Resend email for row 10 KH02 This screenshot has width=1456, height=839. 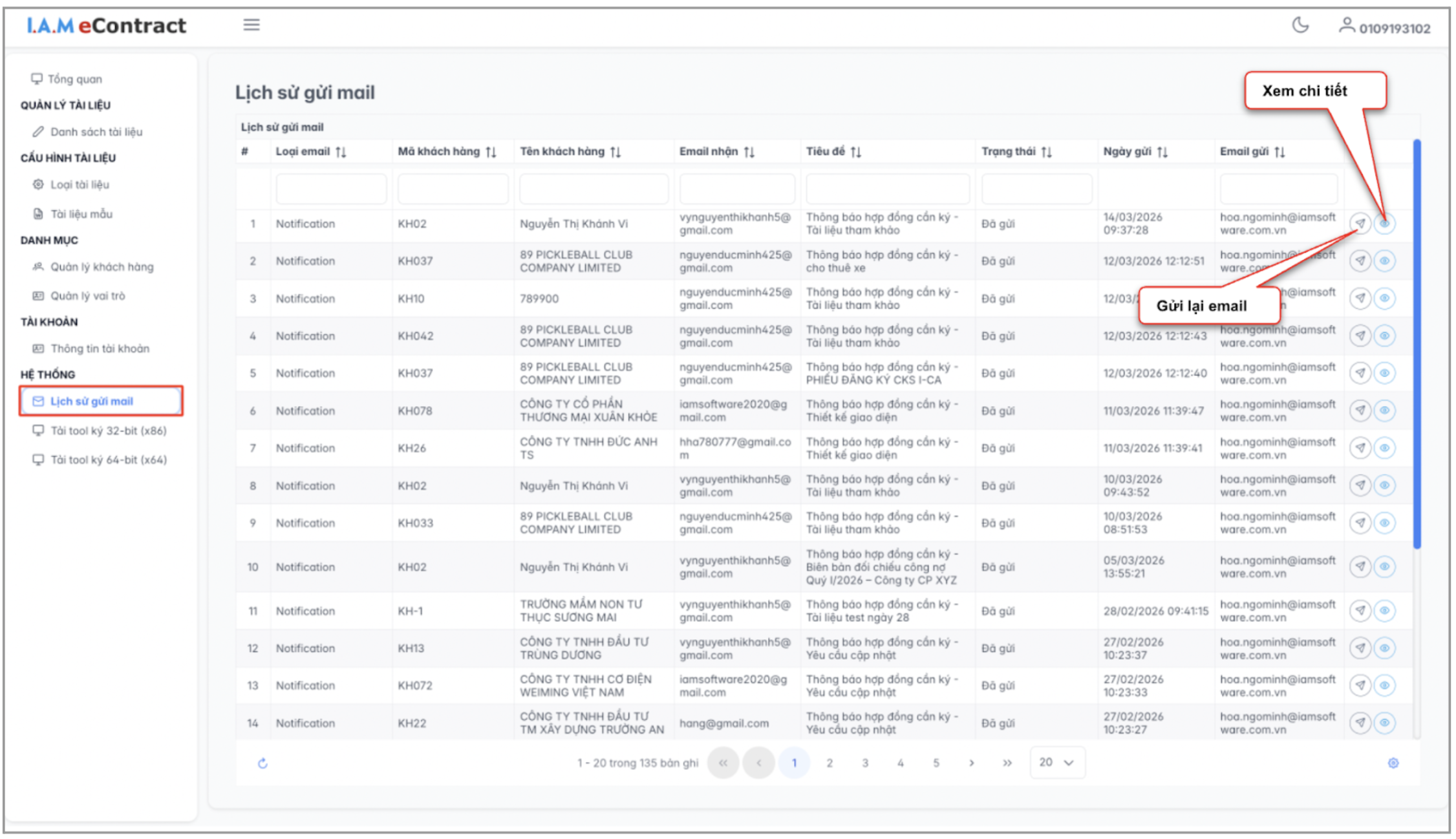[1360, 567]
